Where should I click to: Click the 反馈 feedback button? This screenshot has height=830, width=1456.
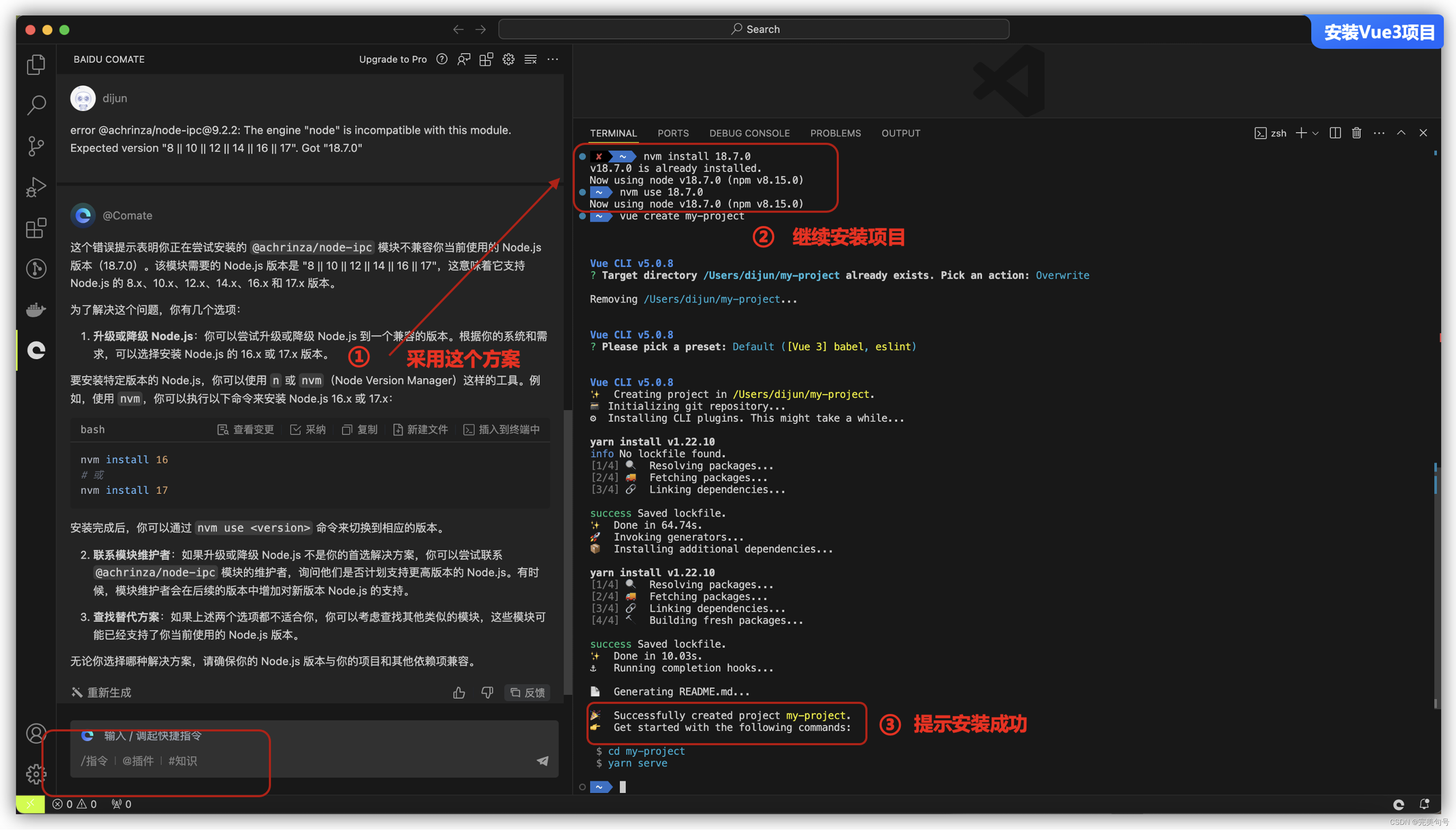point(527,693)
